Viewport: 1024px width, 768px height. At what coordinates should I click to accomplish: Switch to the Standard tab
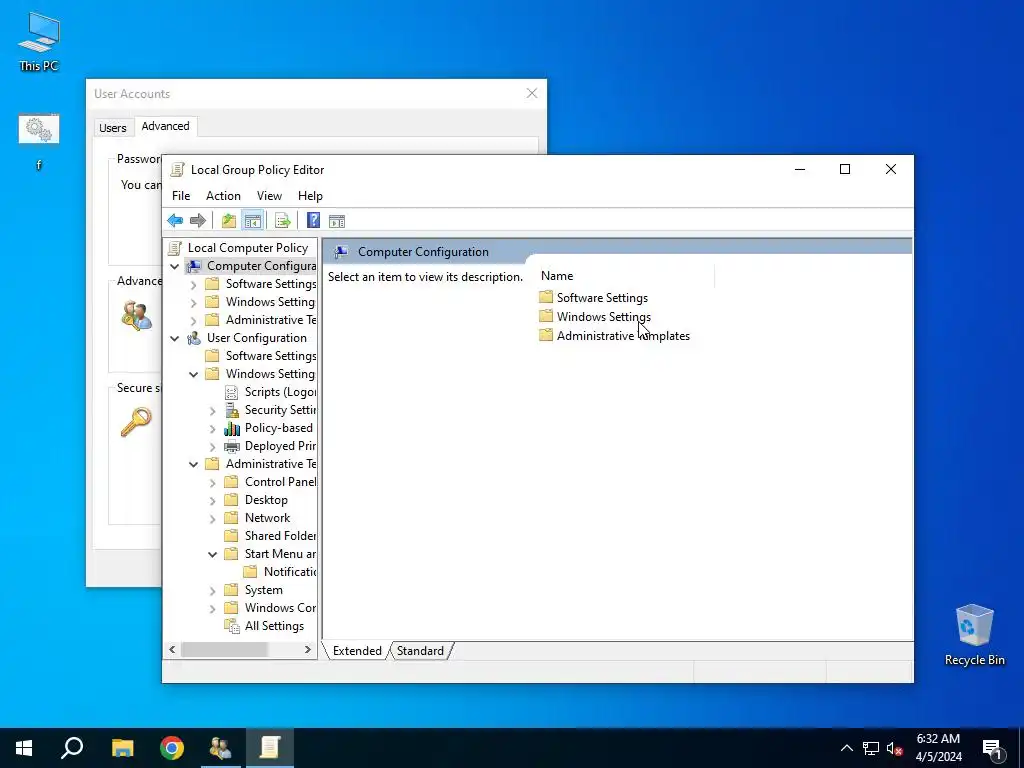click(x=420, y=650)
